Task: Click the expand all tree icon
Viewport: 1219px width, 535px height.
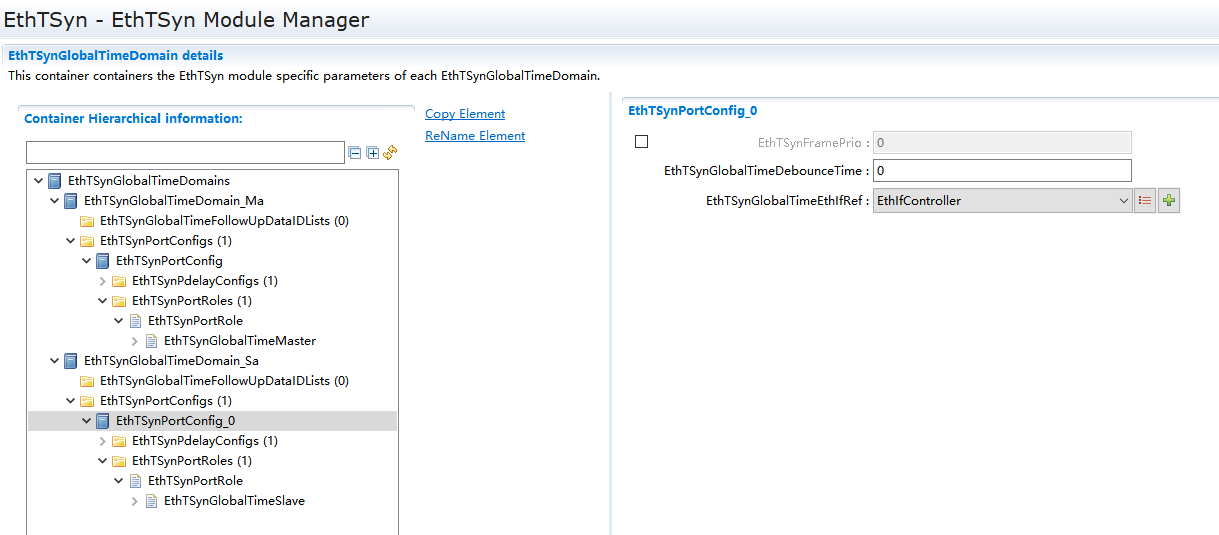Action: pyautogui.click(x=373, y=153)
